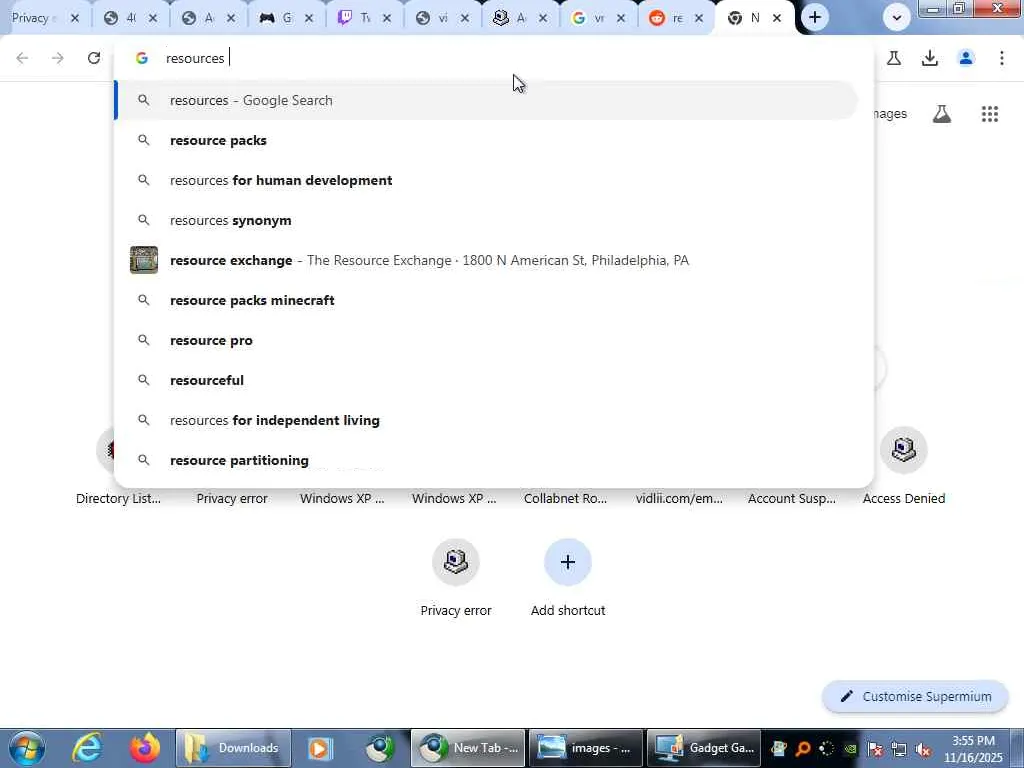Click the muted volume tray icon
Screen dimensions: 1024x768
pyautogui.click(x=923, y=750)
